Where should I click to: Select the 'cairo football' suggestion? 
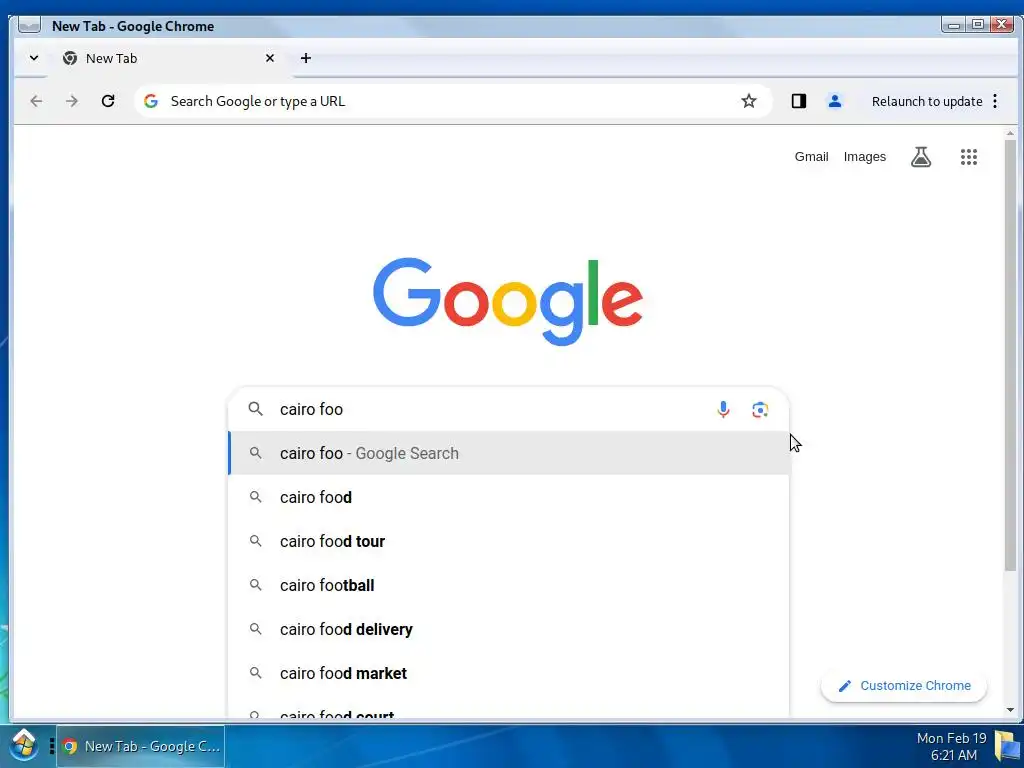pyautogui.click(x=508, y=585)
